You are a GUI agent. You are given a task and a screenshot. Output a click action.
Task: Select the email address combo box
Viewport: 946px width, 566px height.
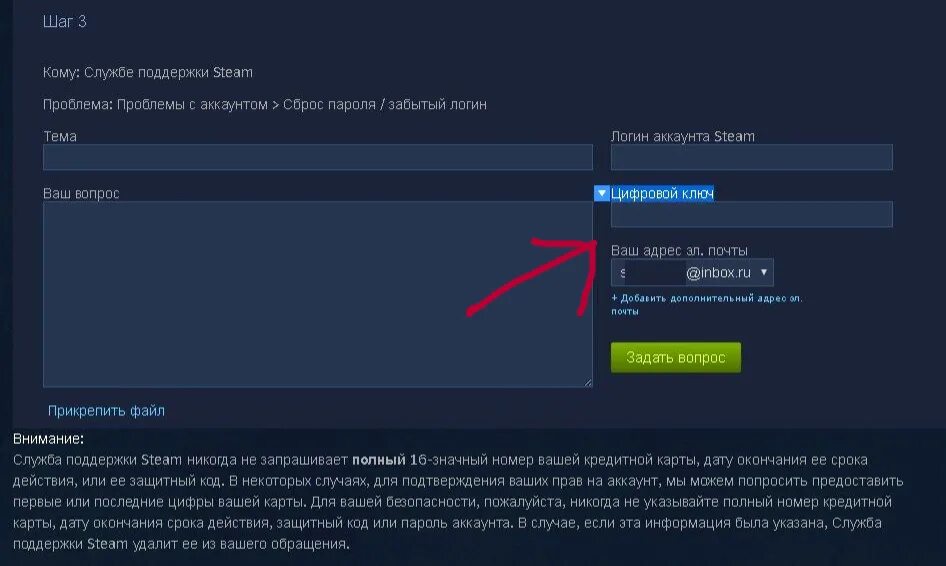click(x=692, y=273)
